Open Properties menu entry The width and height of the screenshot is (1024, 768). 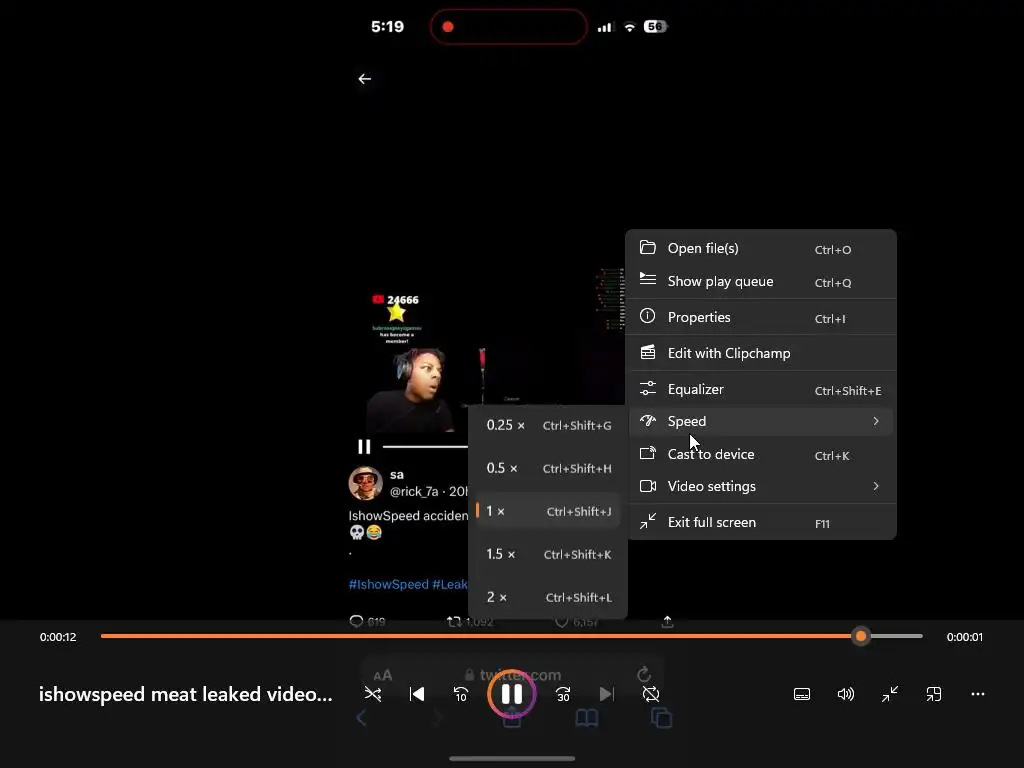pyautogui.click(x=761, y=317)
